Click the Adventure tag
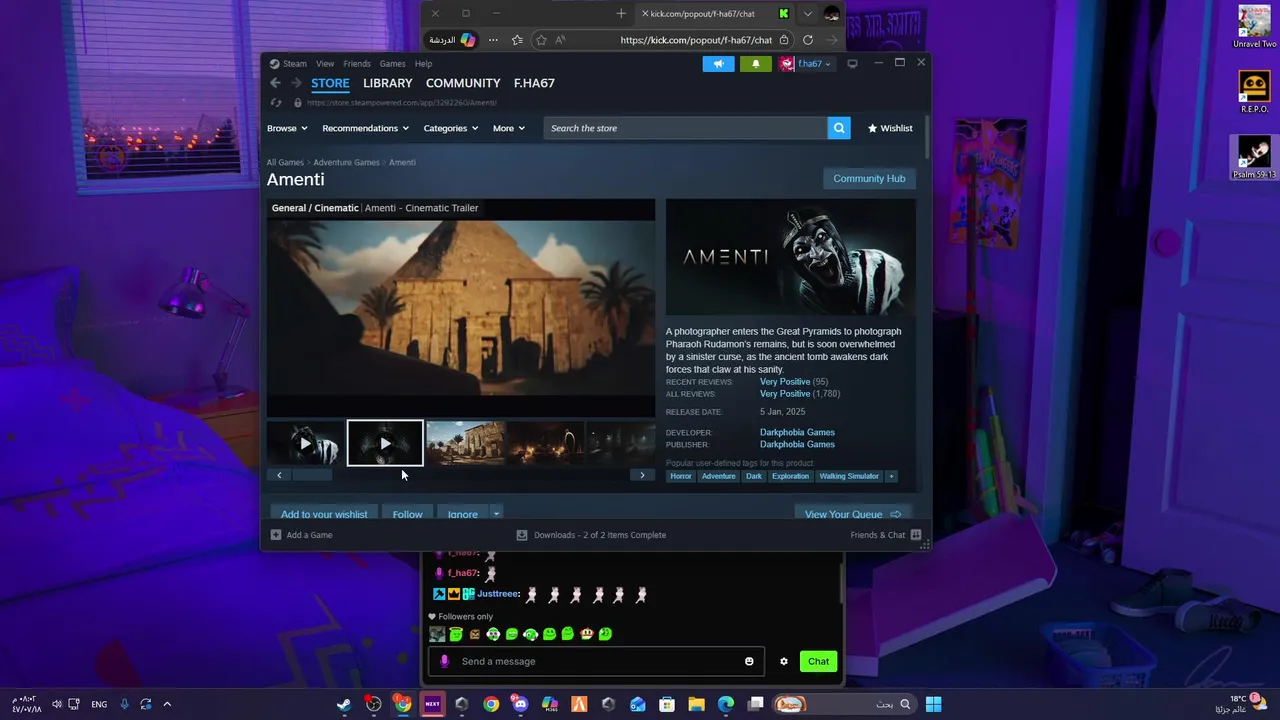 pos(718,476)
